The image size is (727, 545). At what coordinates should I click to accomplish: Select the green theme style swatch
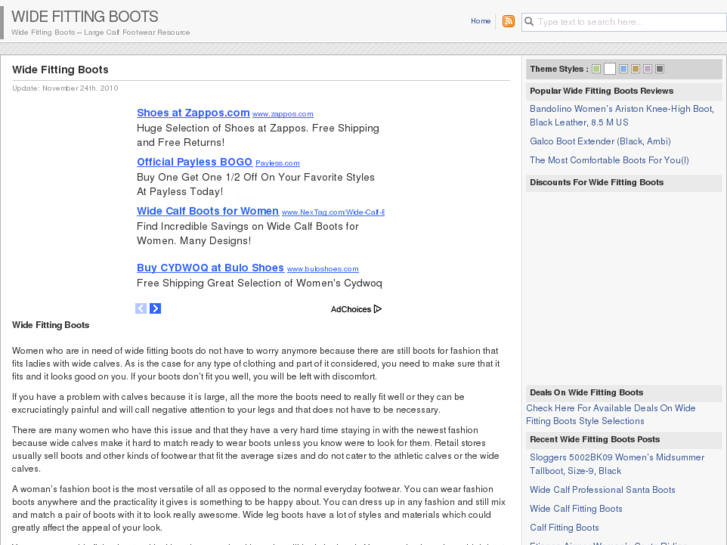pyautogui.click(x=596, y=69)
